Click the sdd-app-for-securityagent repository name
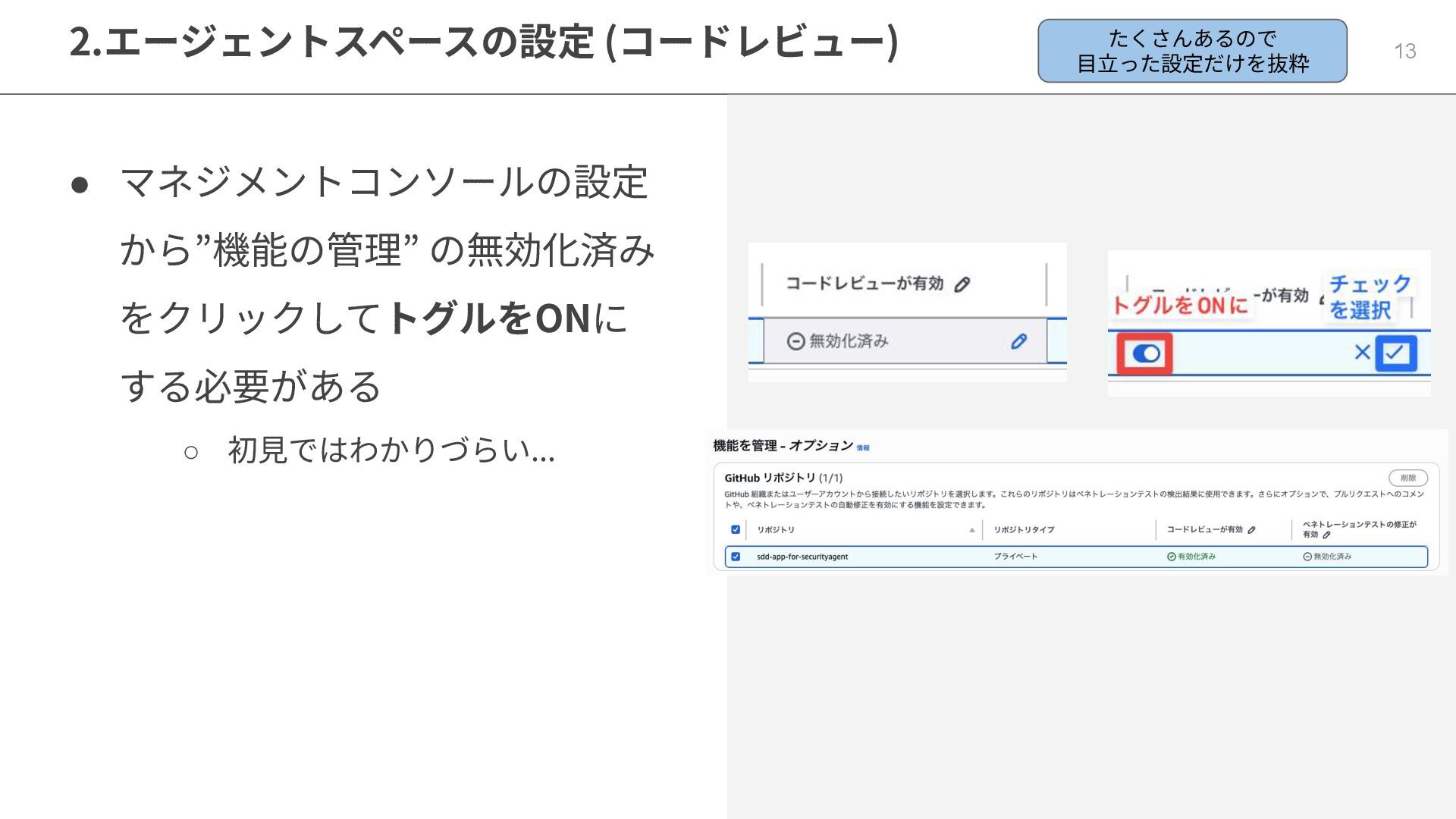The height and width of the screenshot is (819, 1456). (x=802, y=557)
